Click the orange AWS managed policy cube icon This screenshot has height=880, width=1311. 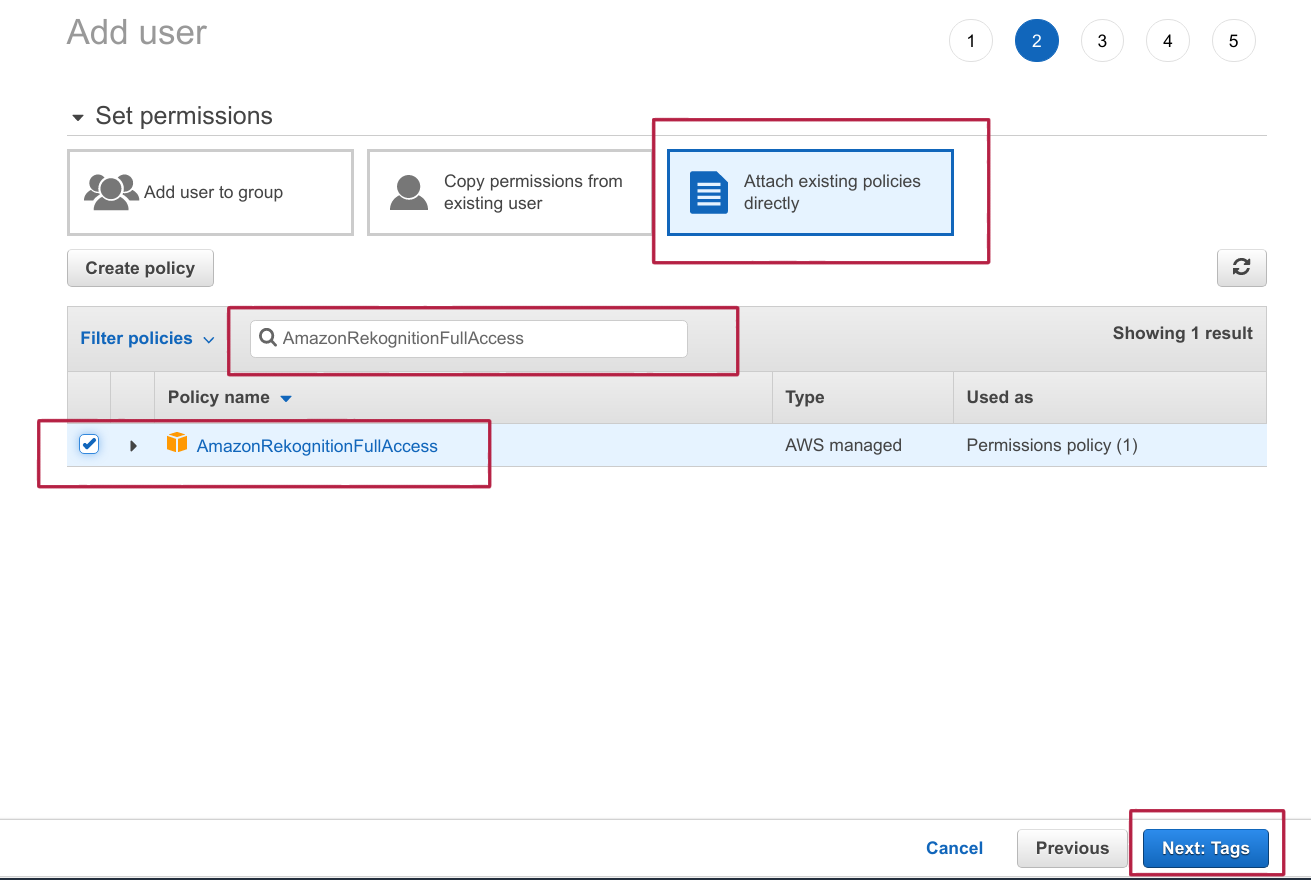pyautogui.click(x=177, y=443)
